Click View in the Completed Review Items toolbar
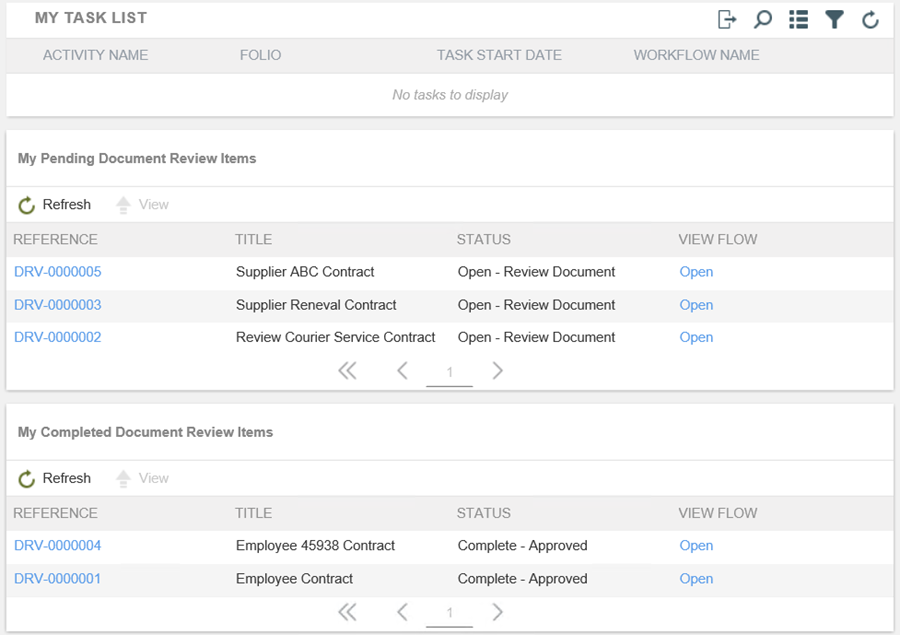The image size is (900, 635). (x=143, y=479)
